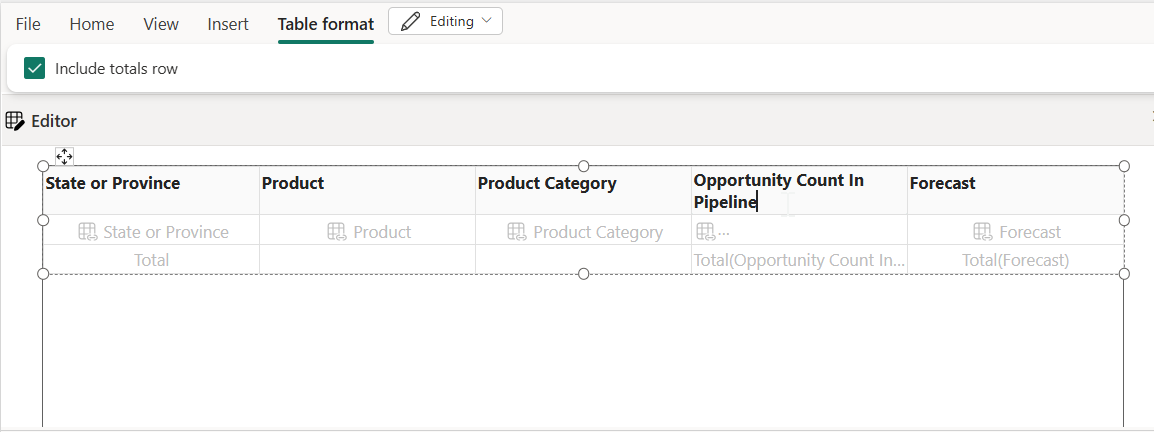Viewport: 1154px width, 432px height.
Task: Click the Product data field icon
Action: point(337,232)
